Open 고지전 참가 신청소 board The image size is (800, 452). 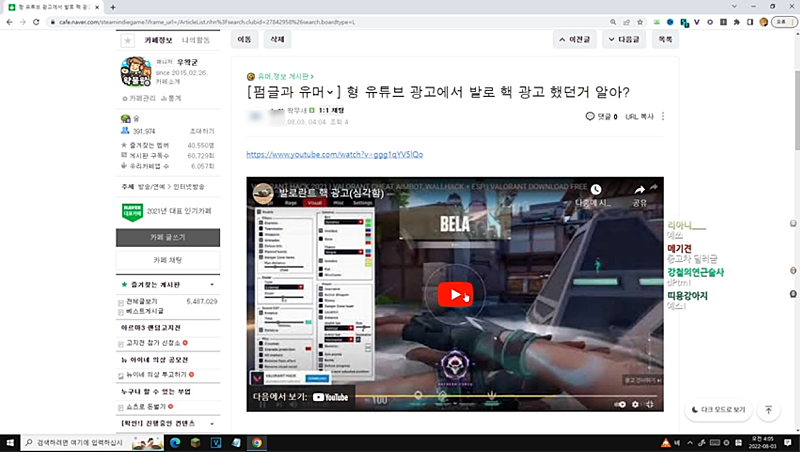[153, 343]
